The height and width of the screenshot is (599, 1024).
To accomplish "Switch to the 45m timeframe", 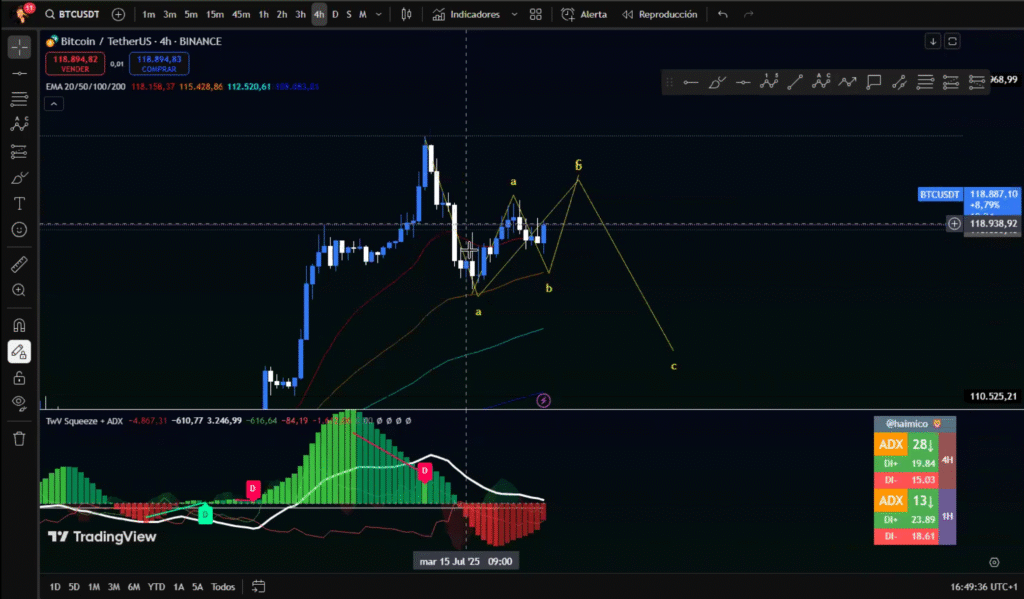I will pos(241,14).
